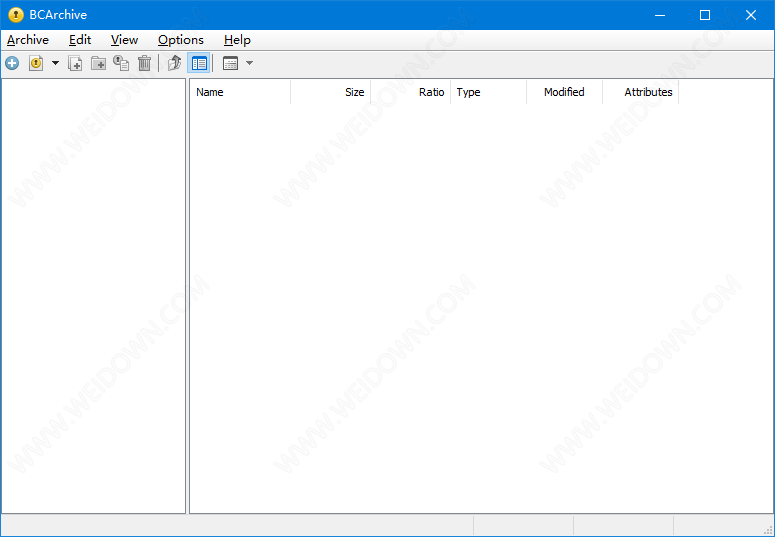Click the extract files key-and-document icon
Viewport: 775px width, 537px height.
pos(121,63)
